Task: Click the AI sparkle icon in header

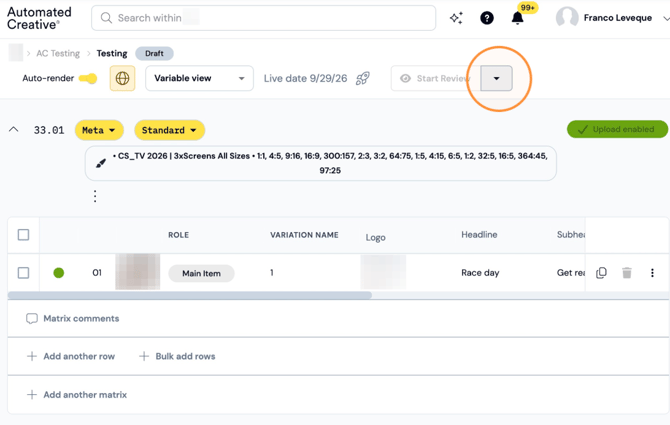Action: tap(456, 18)
